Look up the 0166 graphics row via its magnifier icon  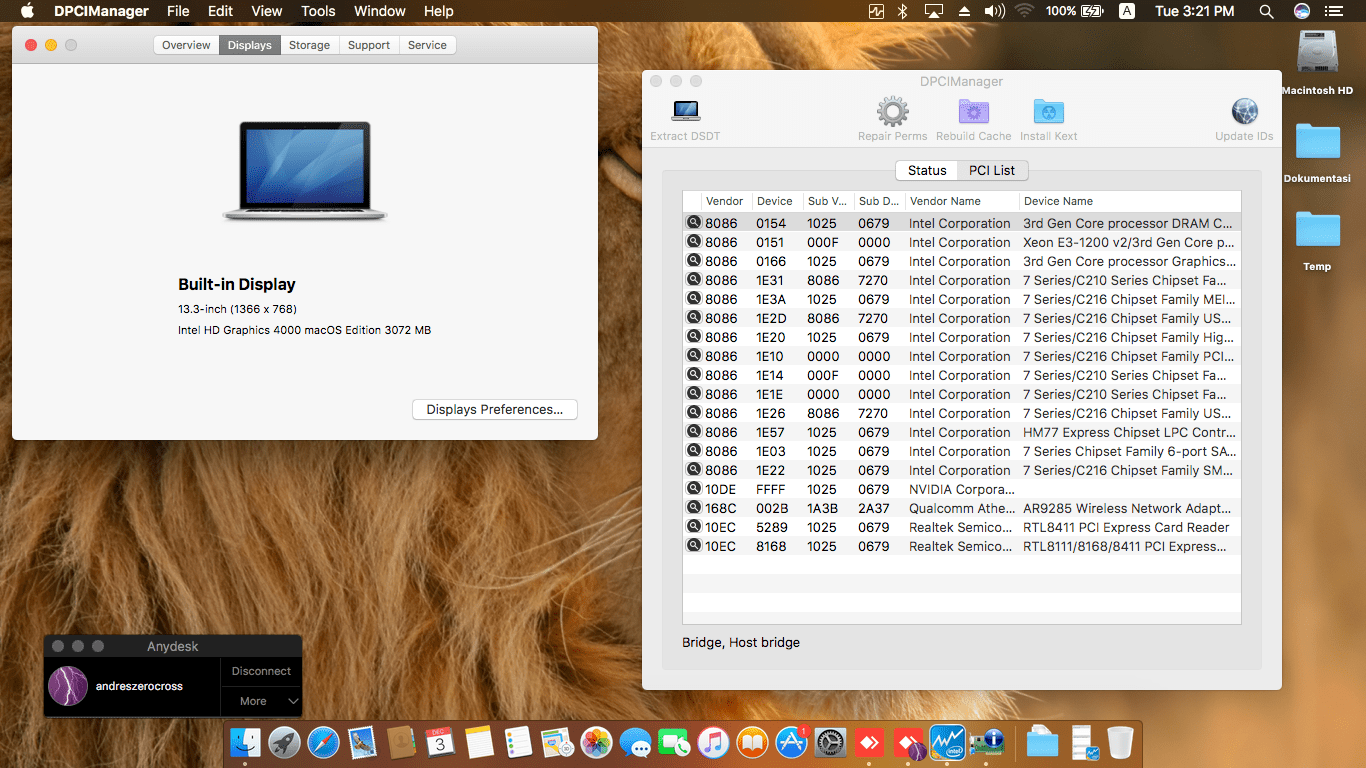pyautogui.click(x=693, y=261)
